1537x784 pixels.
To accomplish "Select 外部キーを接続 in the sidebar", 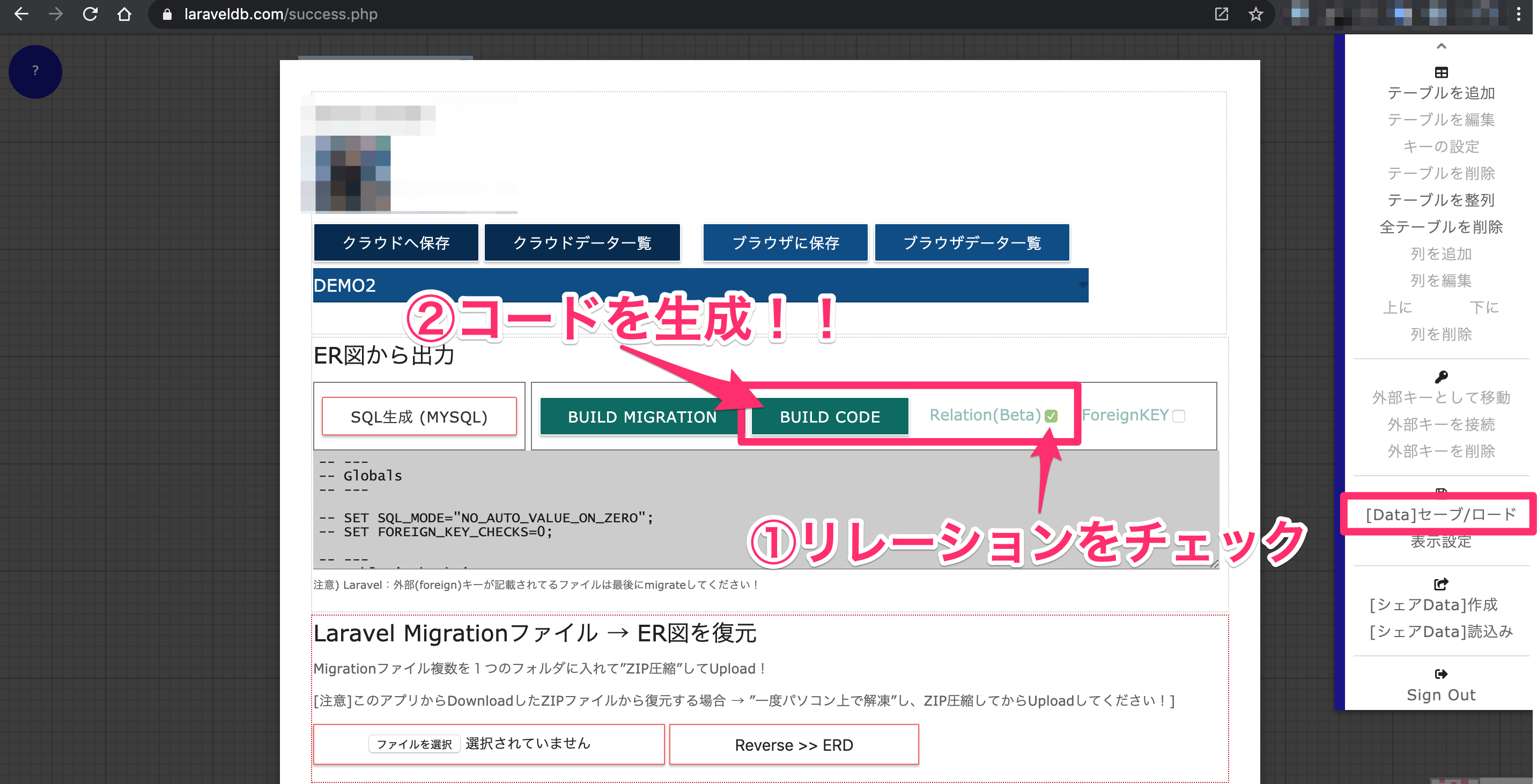I will (1441, 425).
